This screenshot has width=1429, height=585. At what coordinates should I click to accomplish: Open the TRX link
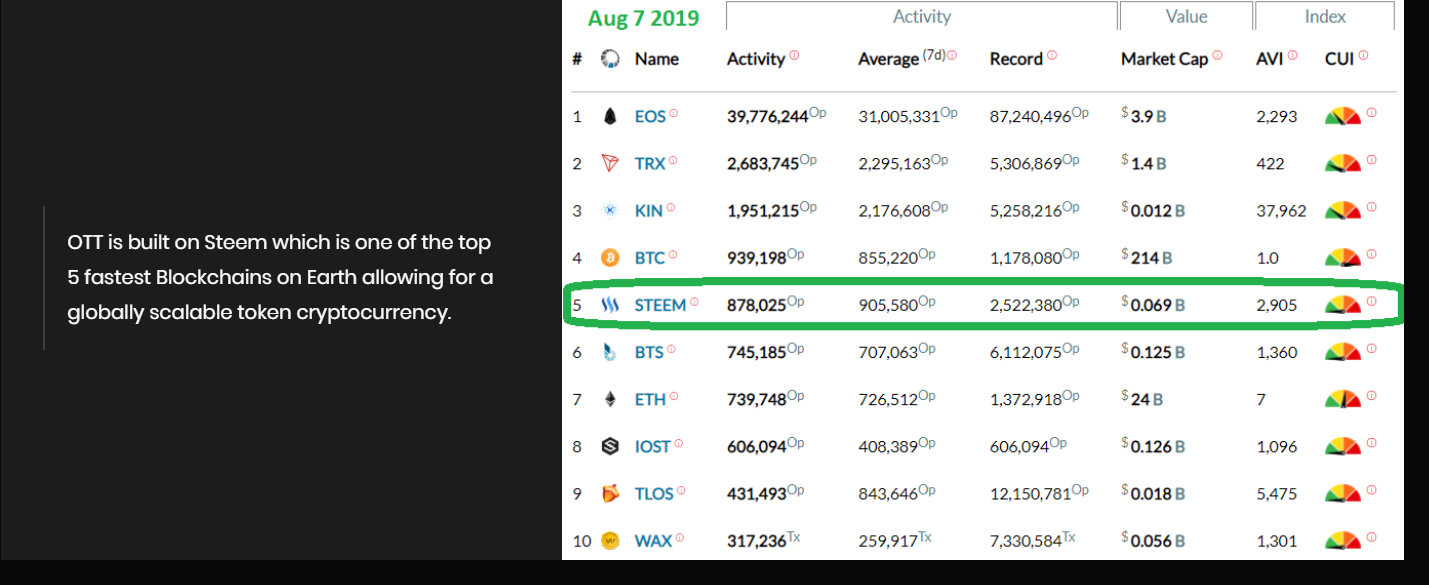click(x=650, y=163)
